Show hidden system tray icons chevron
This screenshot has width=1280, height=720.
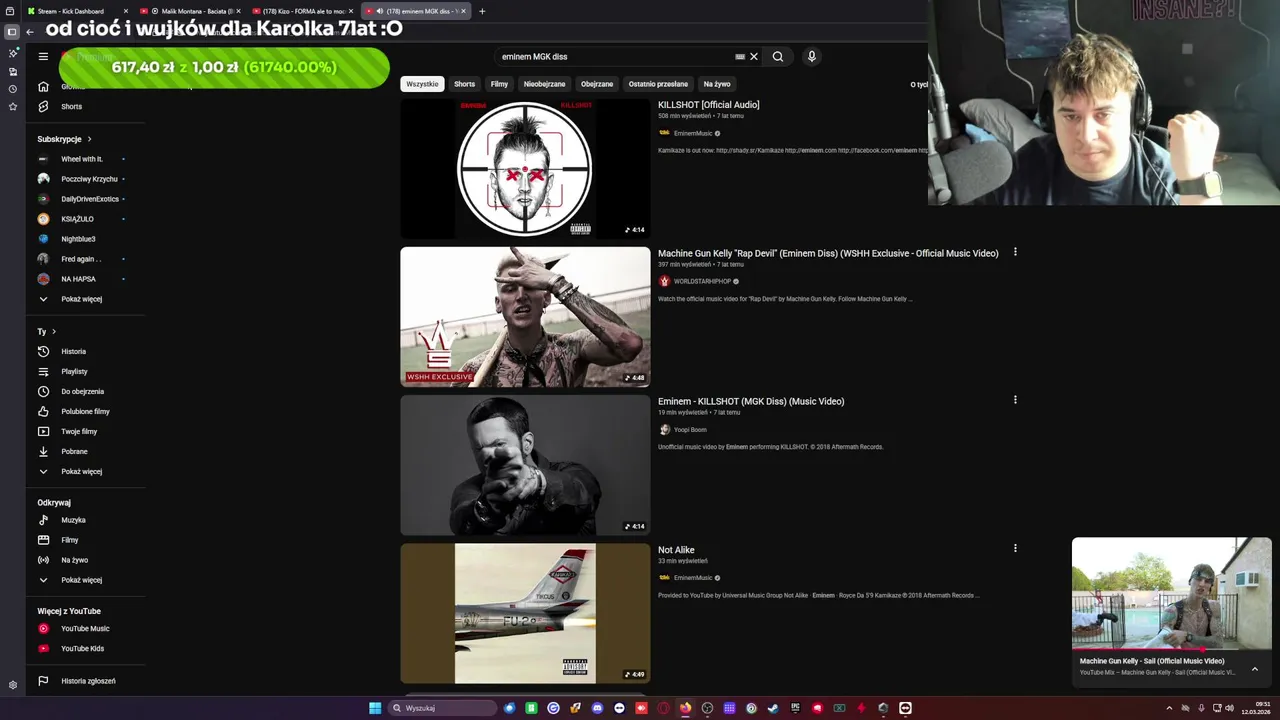1169,708
